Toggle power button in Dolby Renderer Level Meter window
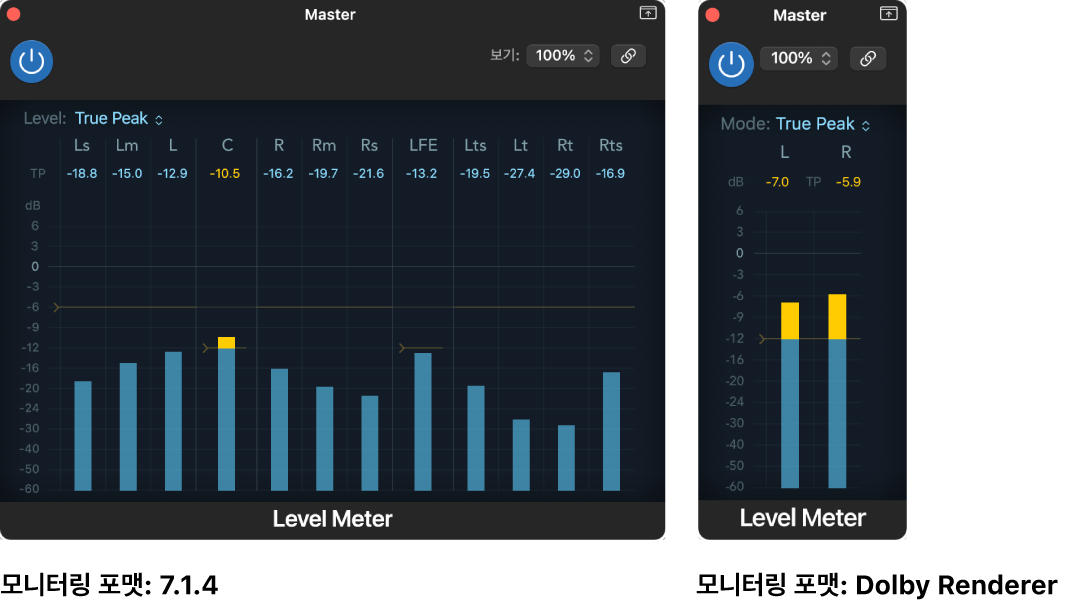 click(x=731, y=64)
